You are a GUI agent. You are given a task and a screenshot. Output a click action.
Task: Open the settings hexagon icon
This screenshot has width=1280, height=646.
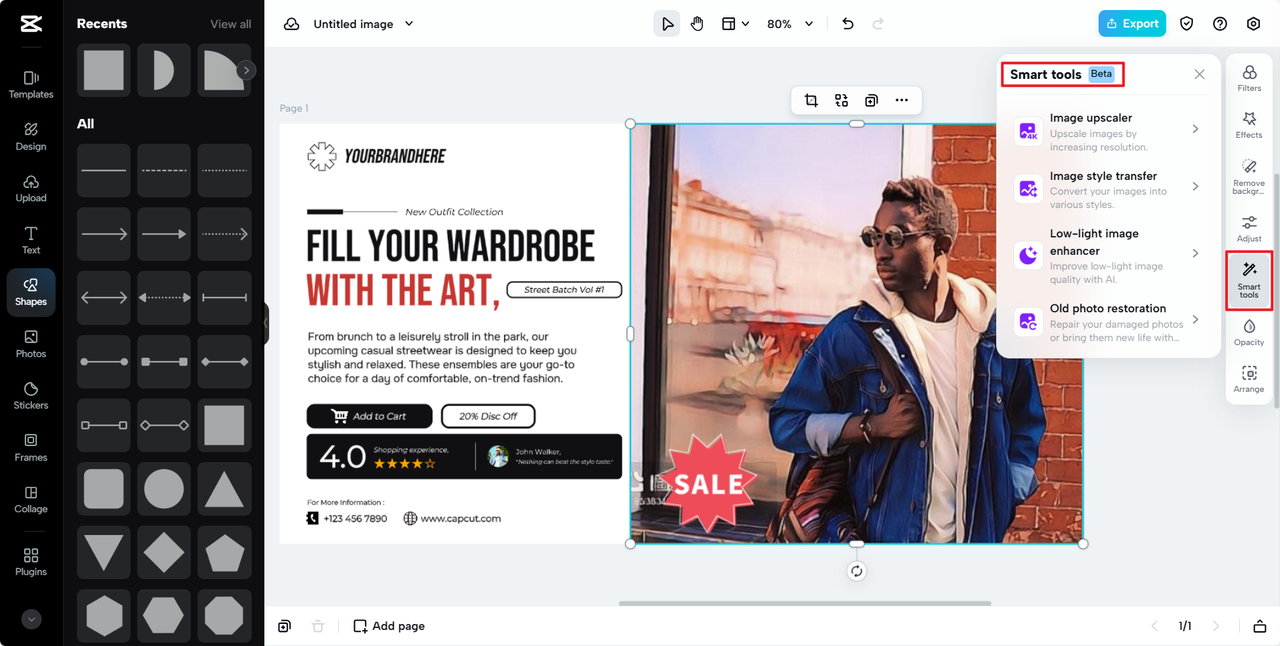(1254, 24)
